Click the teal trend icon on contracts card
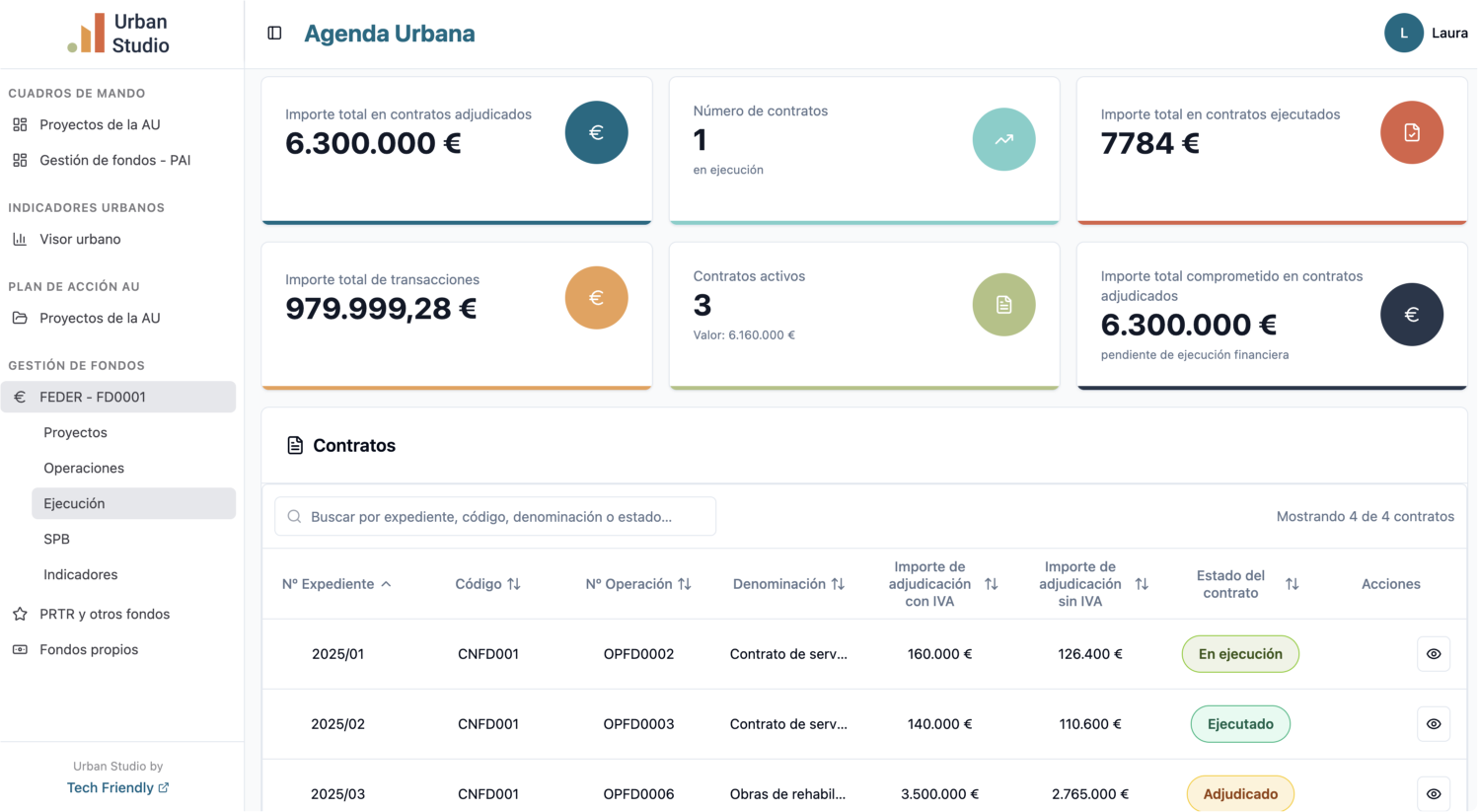 coord(1003,139)
